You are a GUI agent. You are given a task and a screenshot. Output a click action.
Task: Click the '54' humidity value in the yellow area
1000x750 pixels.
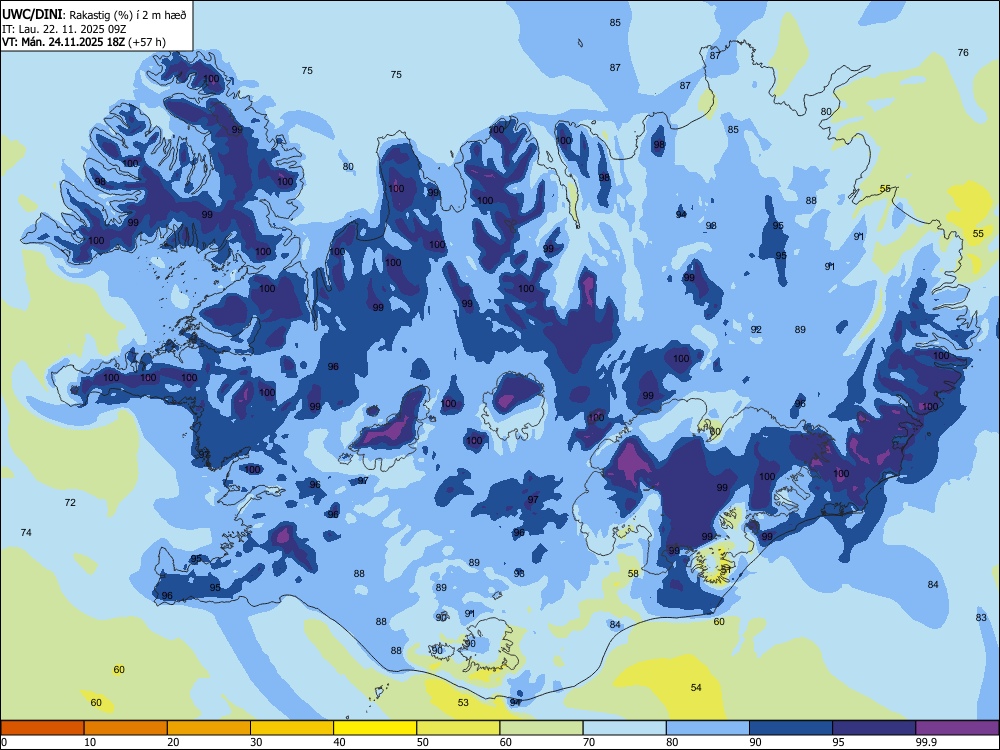coord(696,687)
